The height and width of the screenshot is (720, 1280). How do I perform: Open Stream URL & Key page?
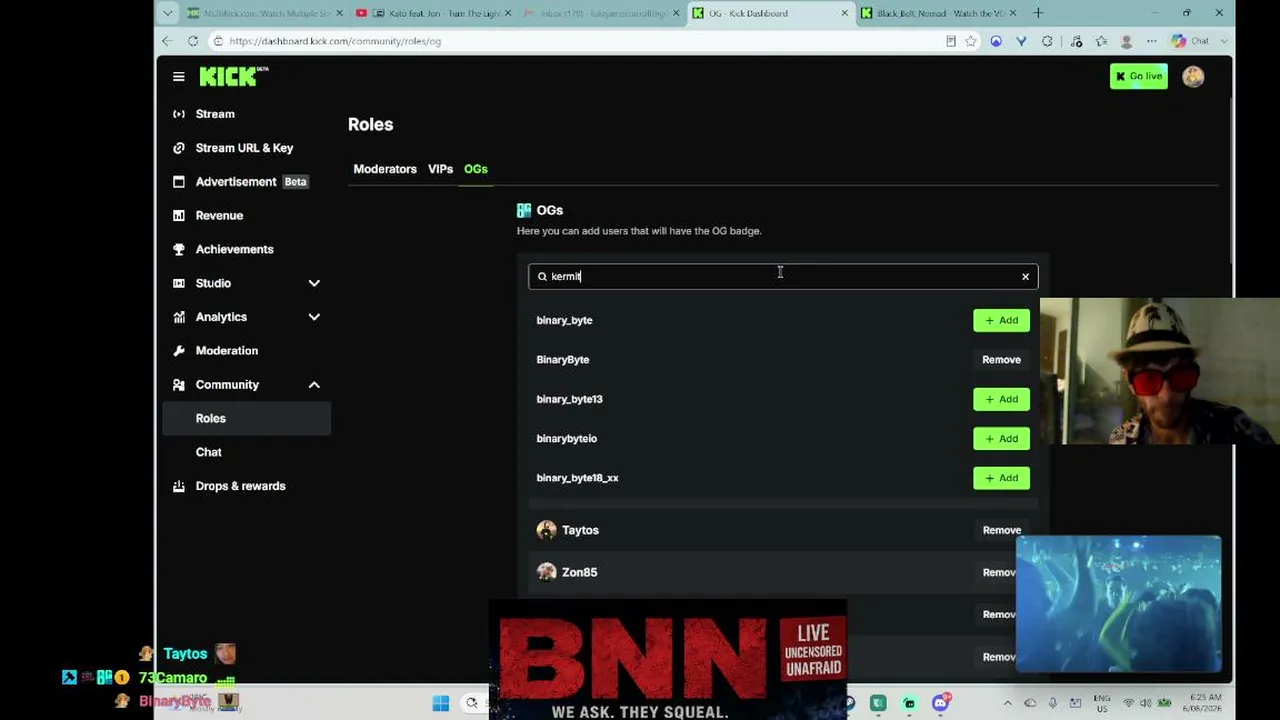click(246, 148)
